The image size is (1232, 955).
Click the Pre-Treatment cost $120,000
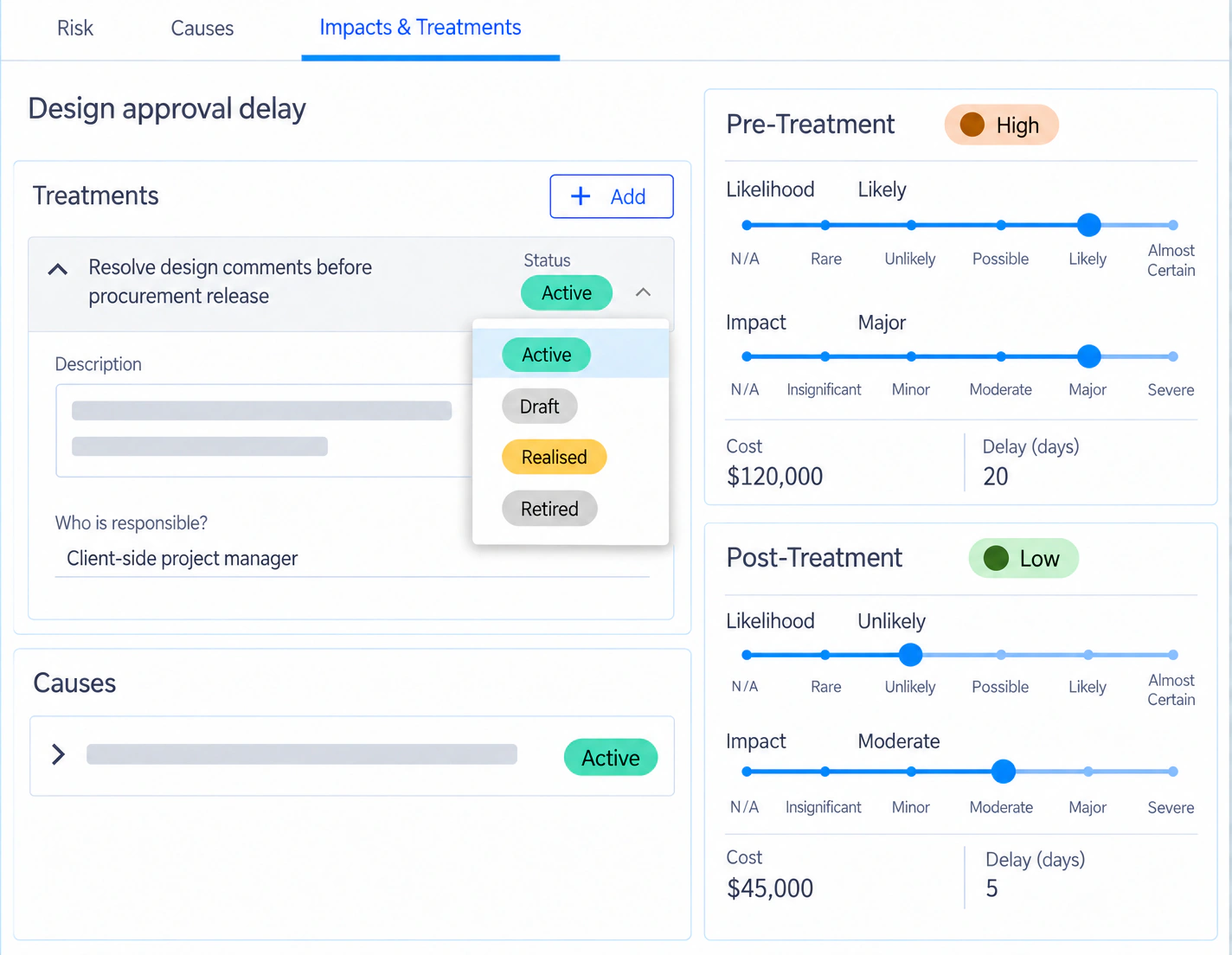pos(775,477)
